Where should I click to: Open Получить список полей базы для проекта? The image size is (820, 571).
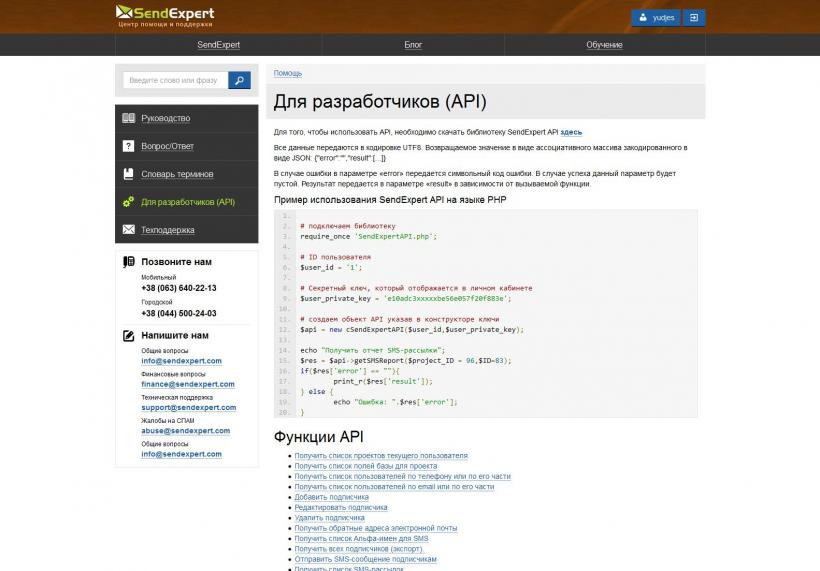click(x=366, y=466)
